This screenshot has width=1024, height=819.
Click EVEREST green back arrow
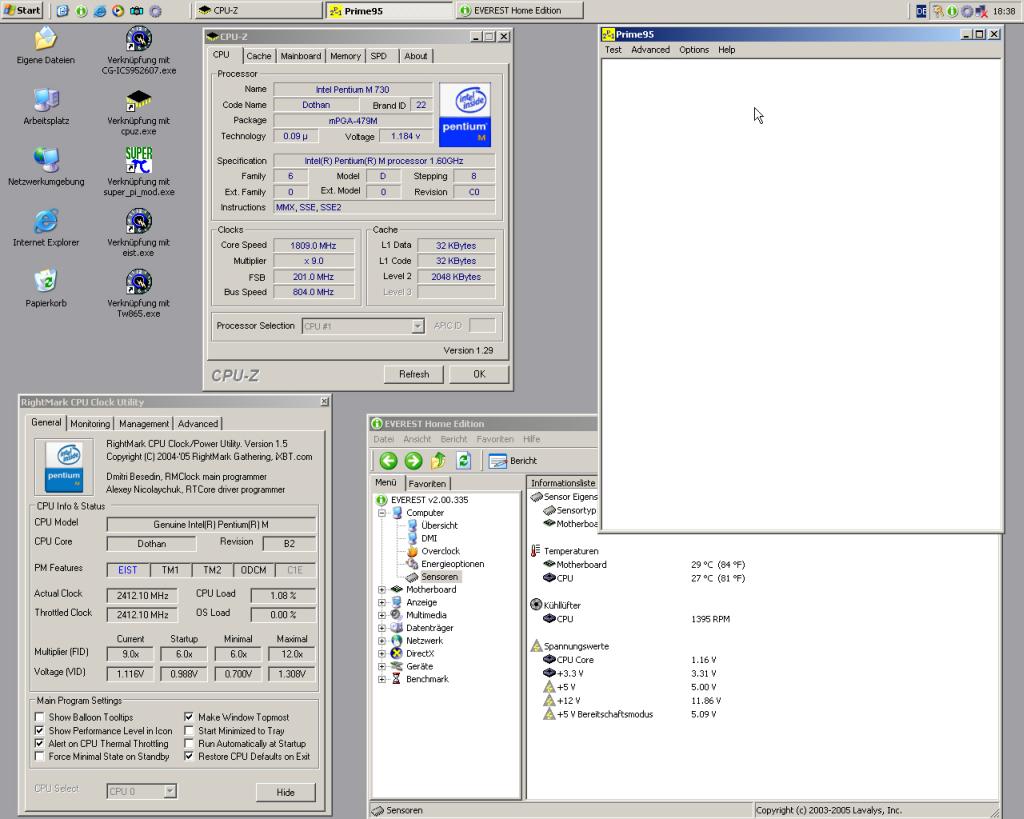389,461
